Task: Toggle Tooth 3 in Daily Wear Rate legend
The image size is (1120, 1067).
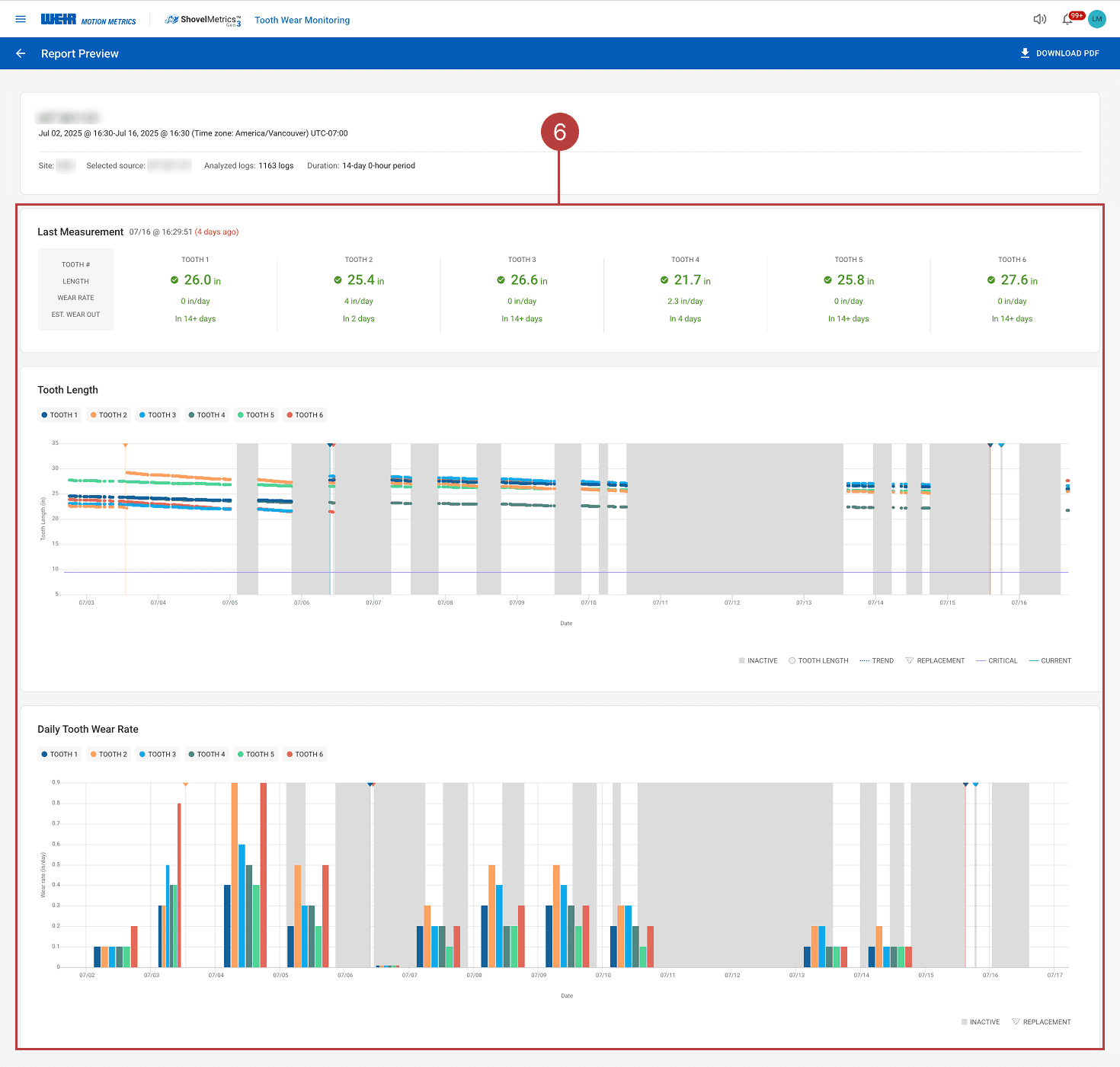Action: coord(158,755)
